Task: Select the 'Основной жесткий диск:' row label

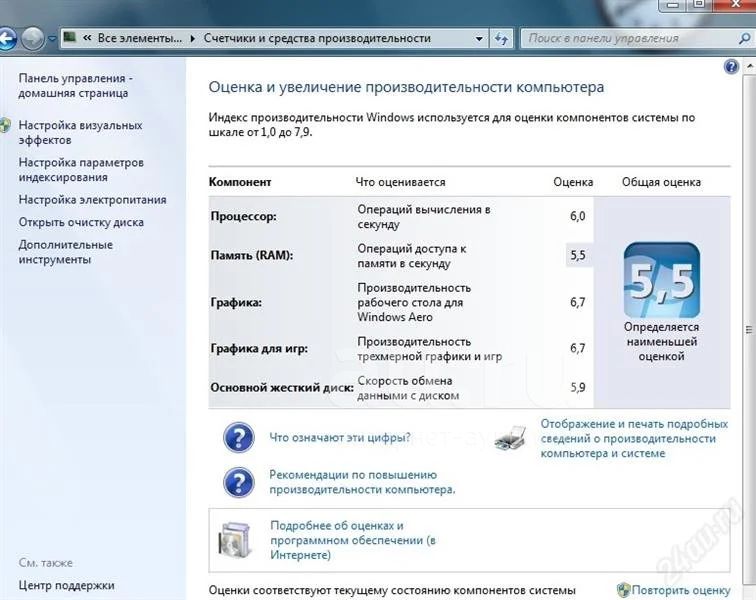Action: [x=282, y=387]
